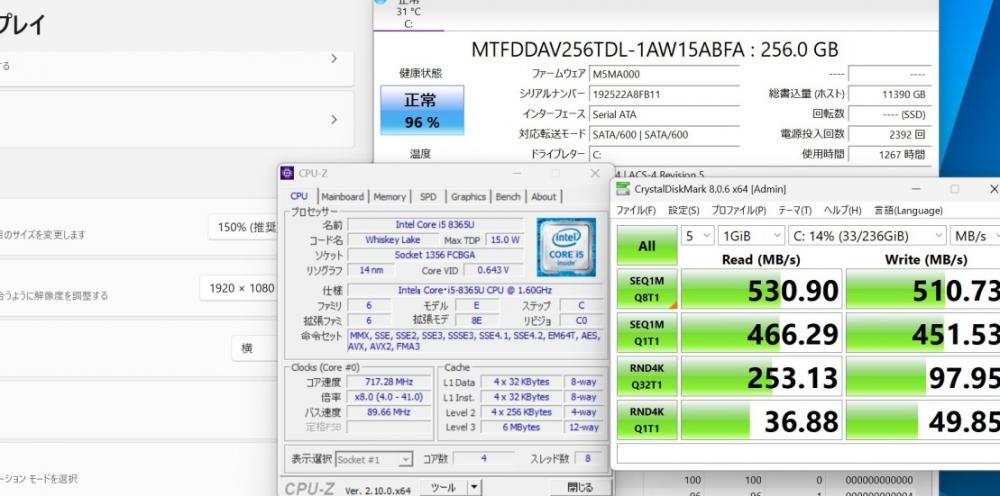Run the RND4K Q1T1 test

(647, 420)
